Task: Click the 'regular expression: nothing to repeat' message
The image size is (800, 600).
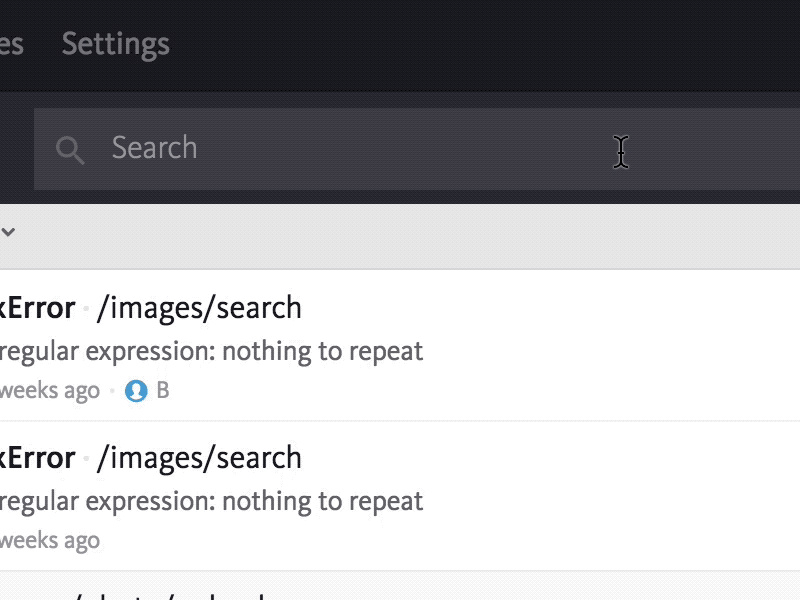Action: tap(212, 351)
